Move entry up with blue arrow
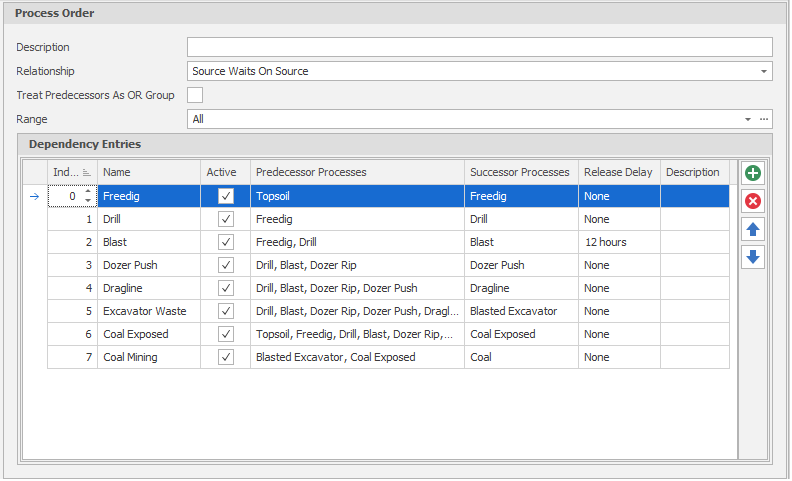 coord(753,229)
